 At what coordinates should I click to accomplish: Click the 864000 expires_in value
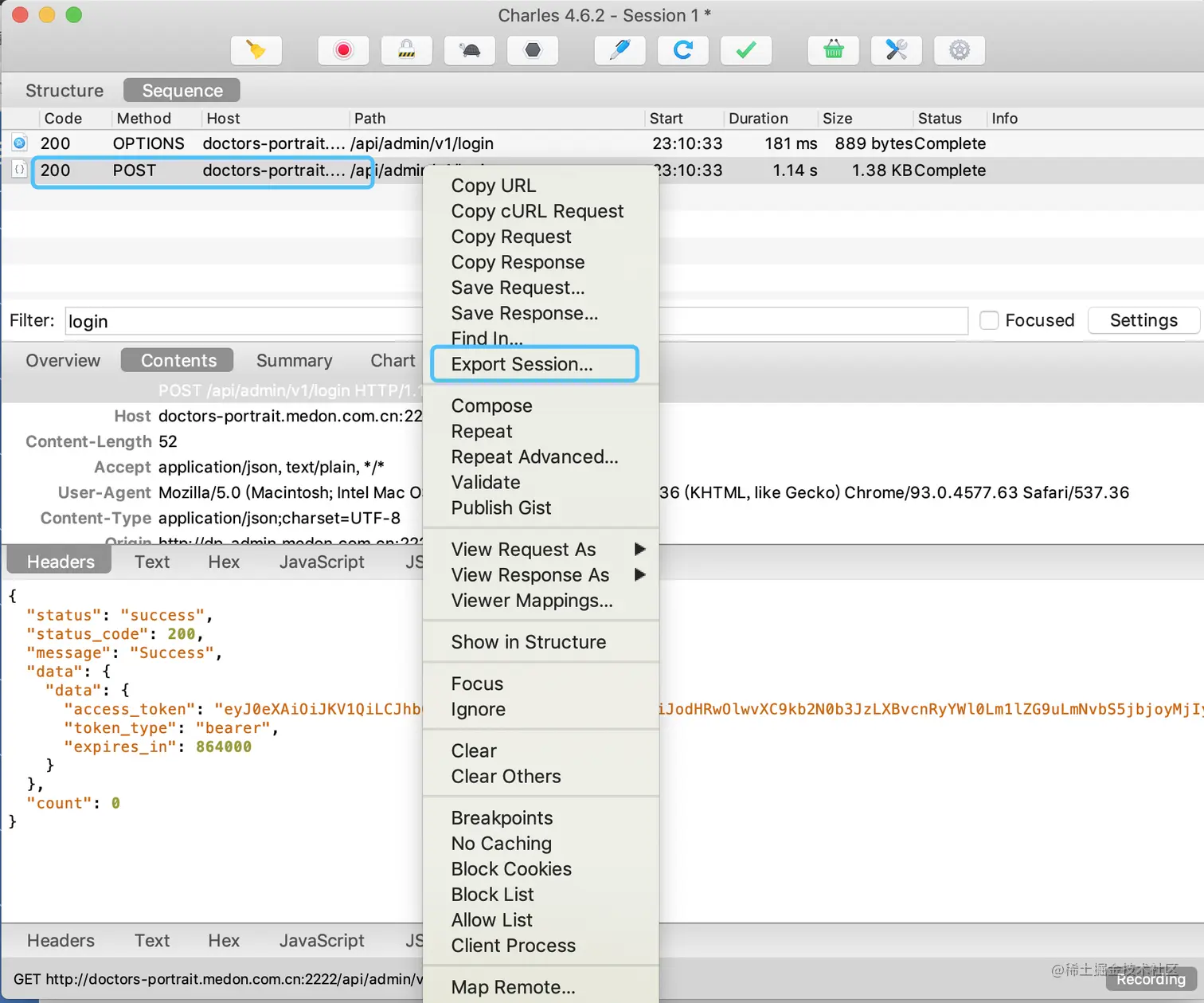pyautogui.click(x=224, y=747)
